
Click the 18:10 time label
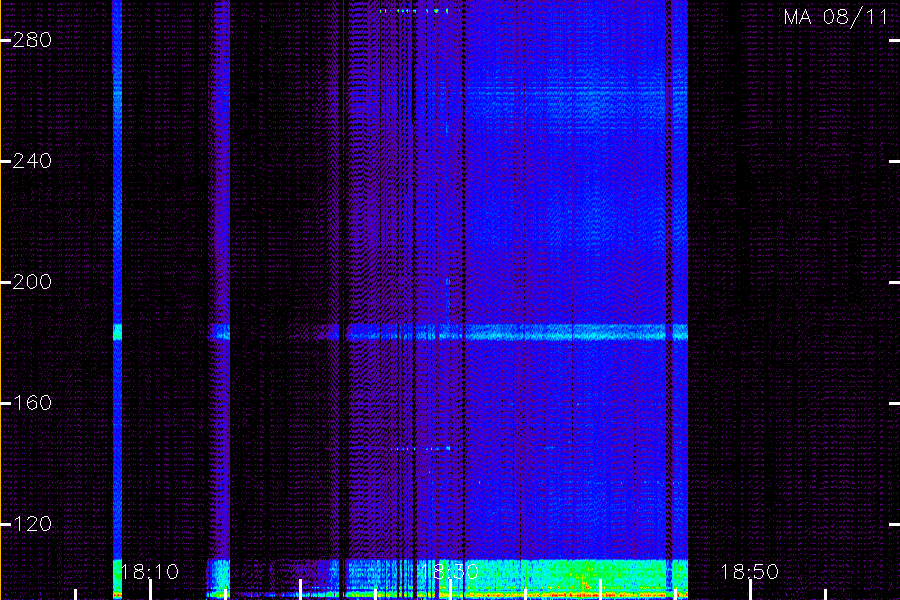click(x=150, y=572)
